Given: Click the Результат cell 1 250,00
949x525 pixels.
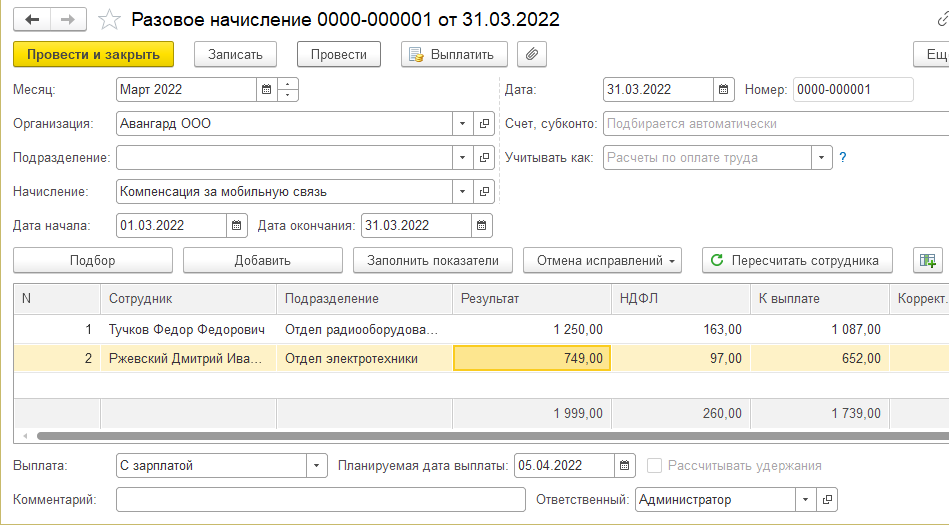Looking at the screenshot, I should [532, 329].
